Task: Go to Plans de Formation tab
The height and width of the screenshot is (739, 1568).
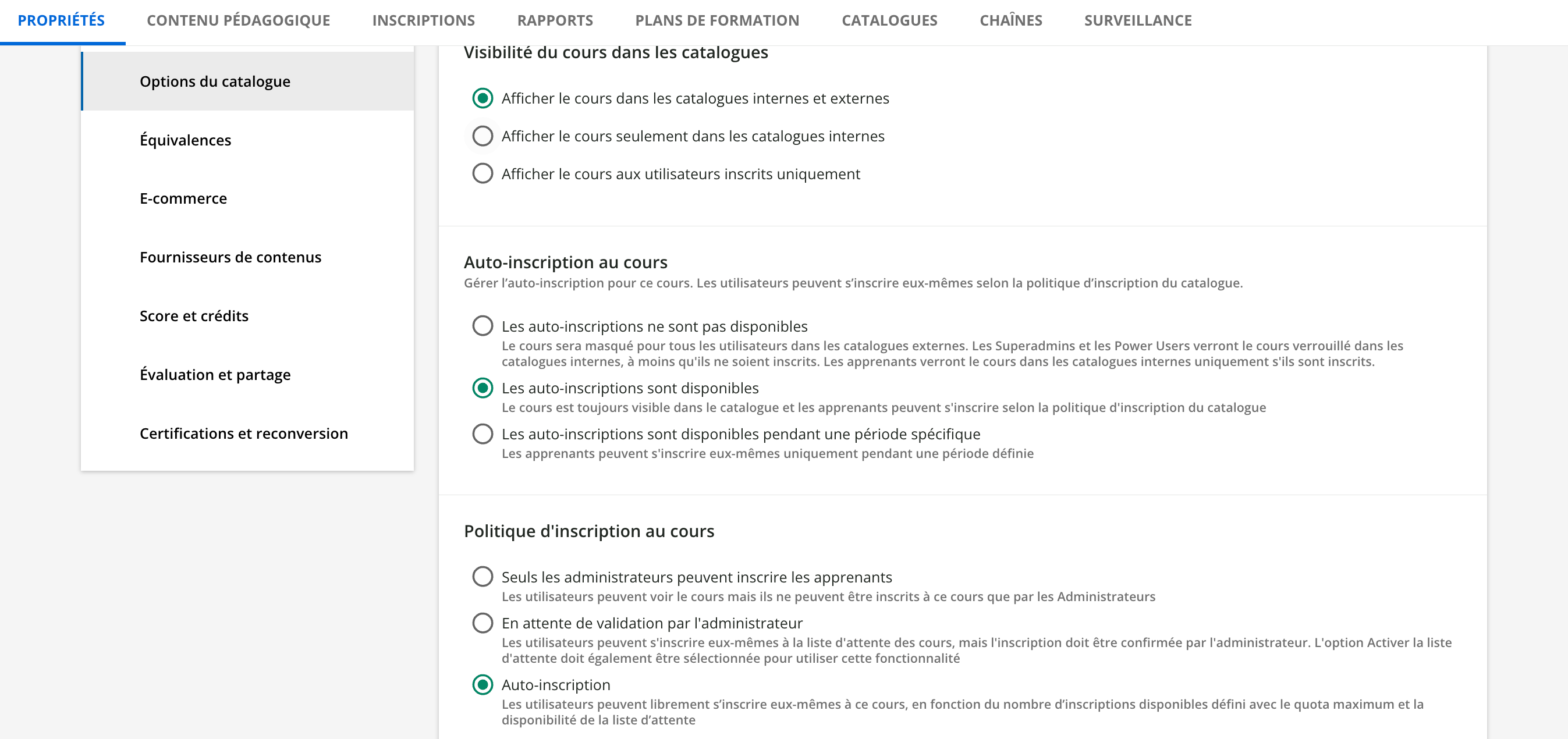Action: tap(716, 21)
